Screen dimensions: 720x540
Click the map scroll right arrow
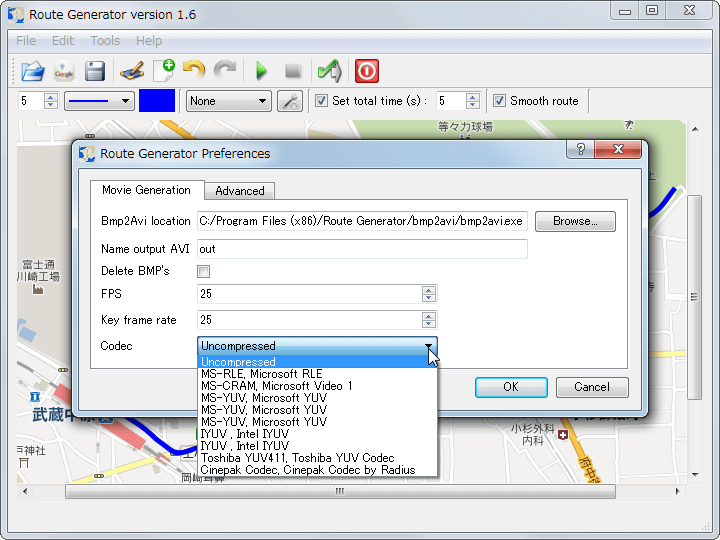[678, 491]
